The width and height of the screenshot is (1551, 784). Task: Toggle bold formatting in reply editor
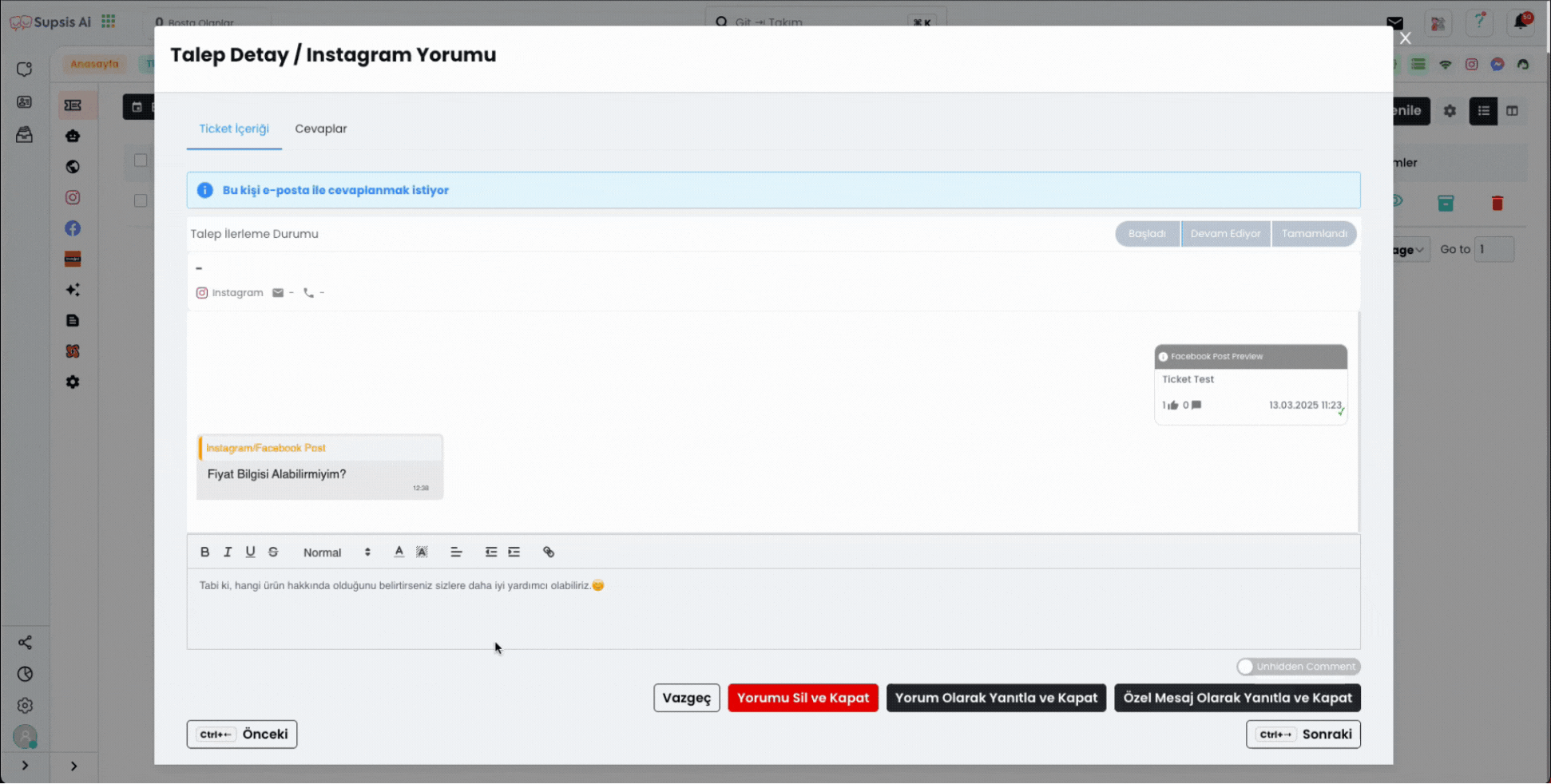coord(204,552)
